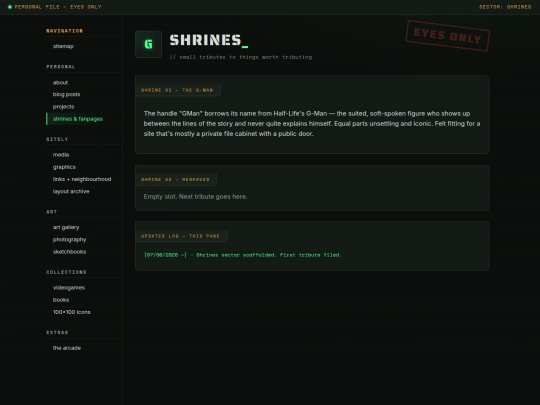540x405 pixels.
Task: Click the green G logo icon
Action: click(148, 44)
